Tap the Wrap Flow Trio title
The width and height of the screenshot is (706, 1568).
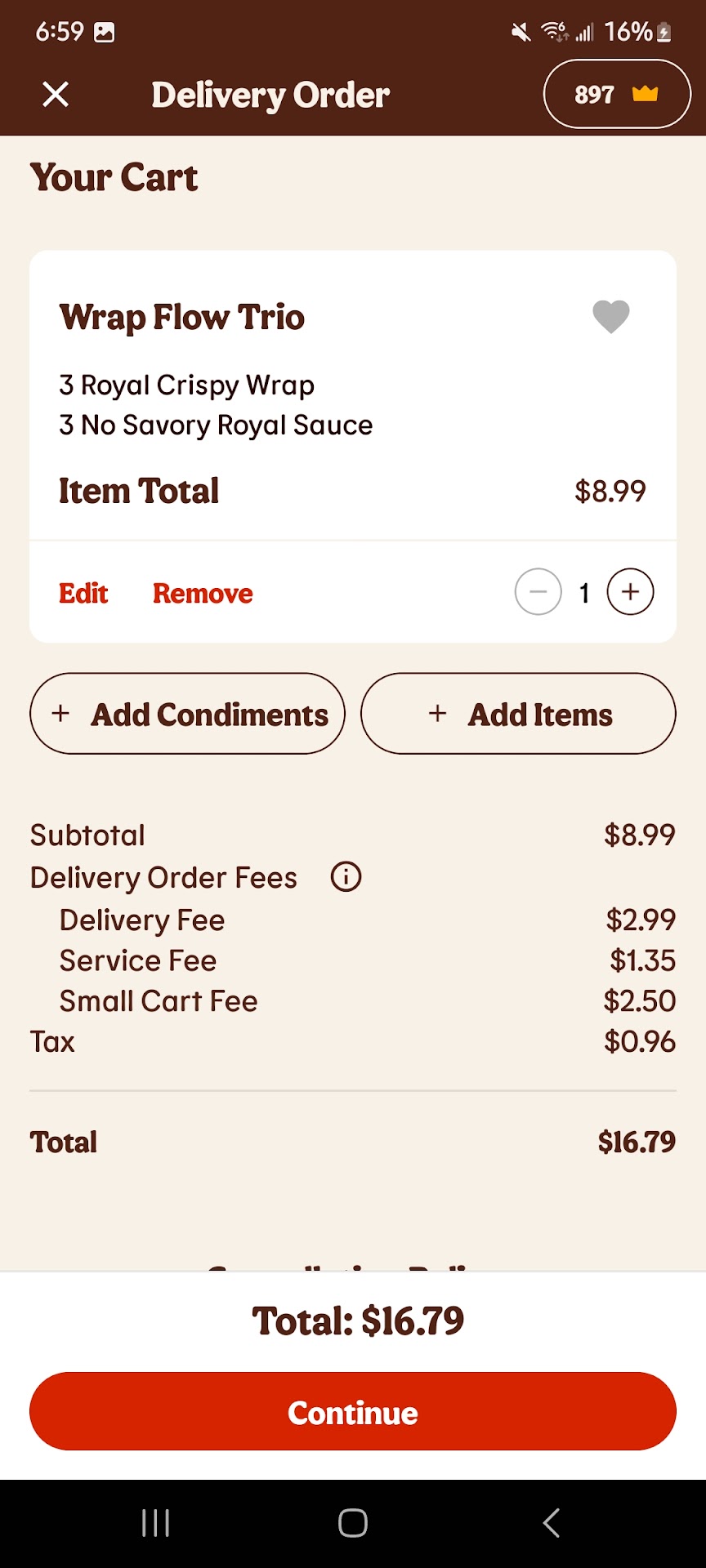[x=182, y=318]
